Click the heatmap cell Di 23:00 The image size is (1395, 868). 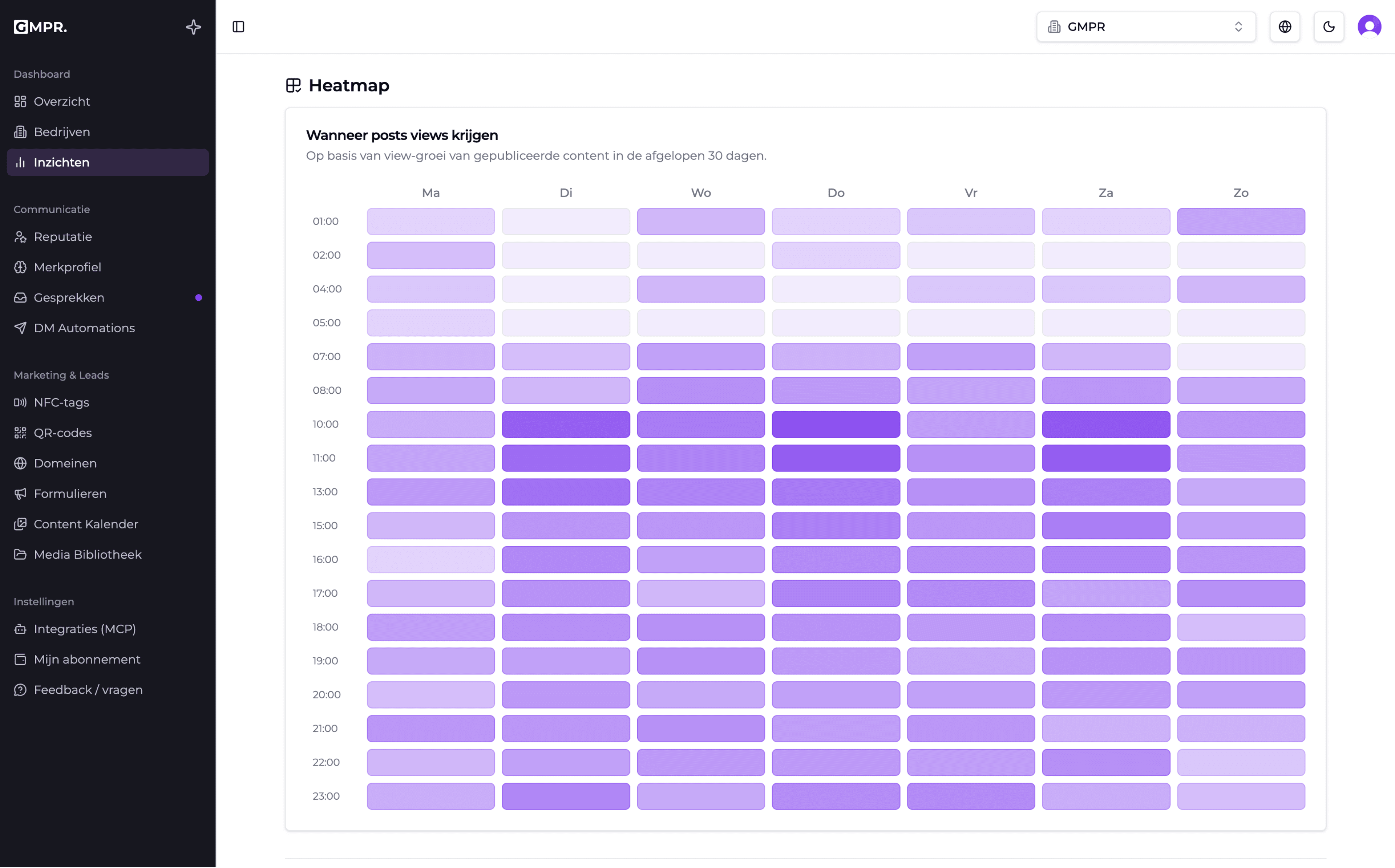pyautogui.click(x=566, y=796)
